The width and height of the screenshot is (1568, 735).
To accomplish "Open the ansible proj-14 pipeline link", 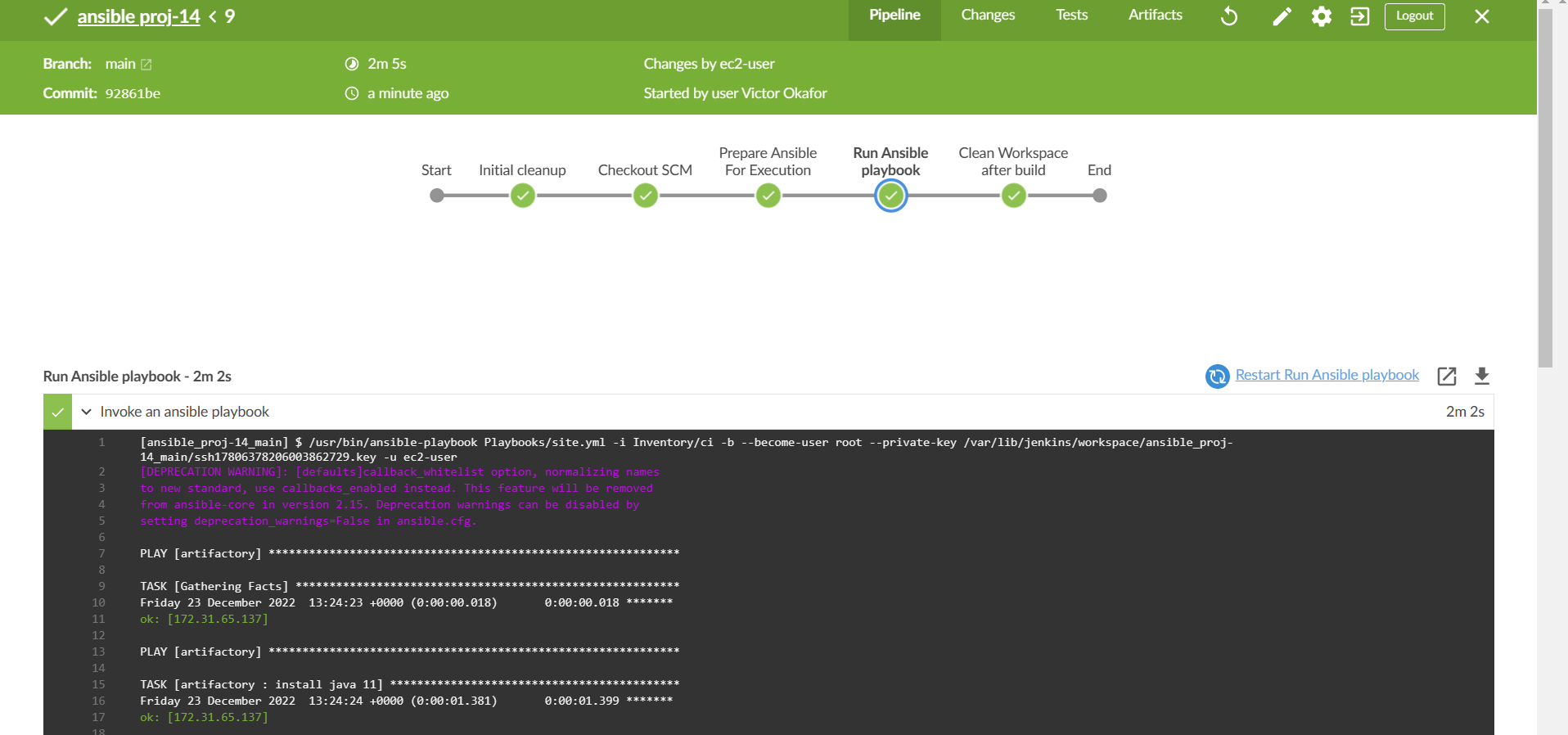I will (x=138, y=16).
